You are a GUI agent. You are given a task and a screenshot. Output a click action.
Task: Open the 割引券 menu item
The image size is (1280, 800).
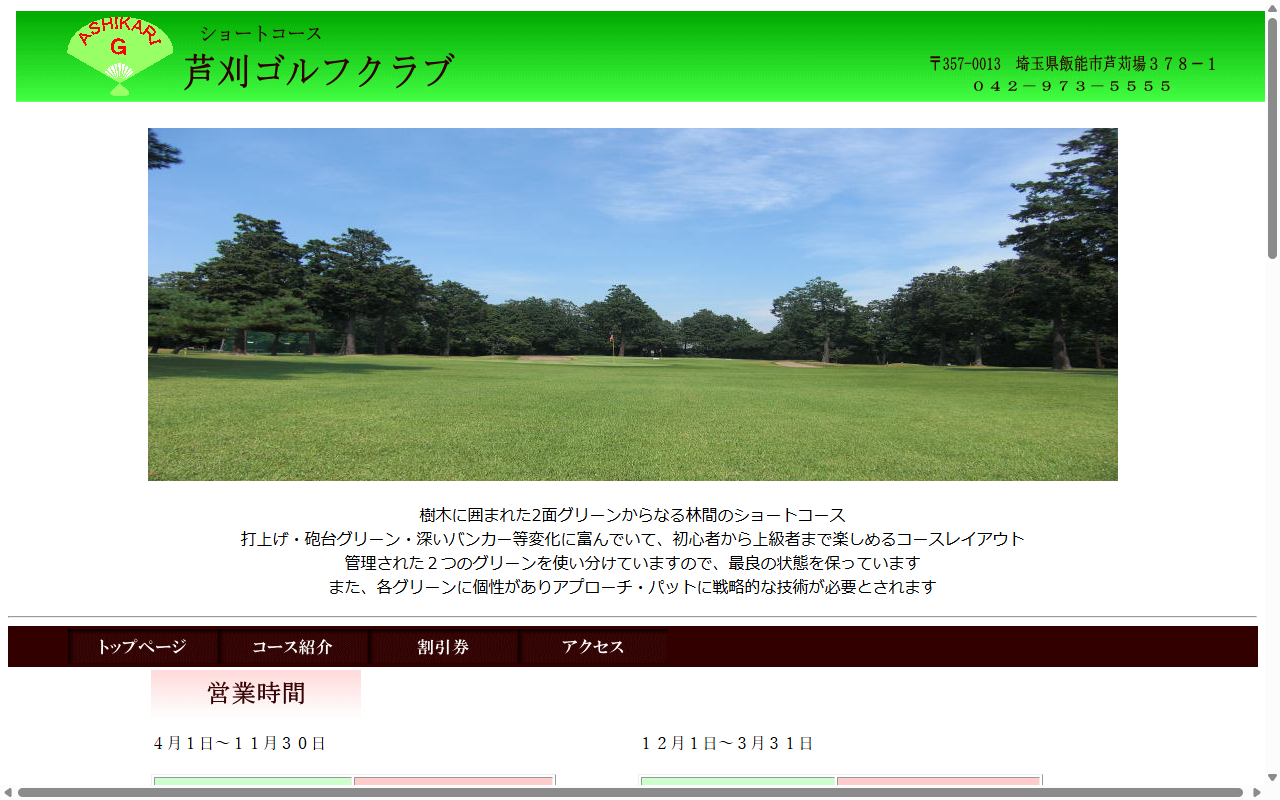443,647
